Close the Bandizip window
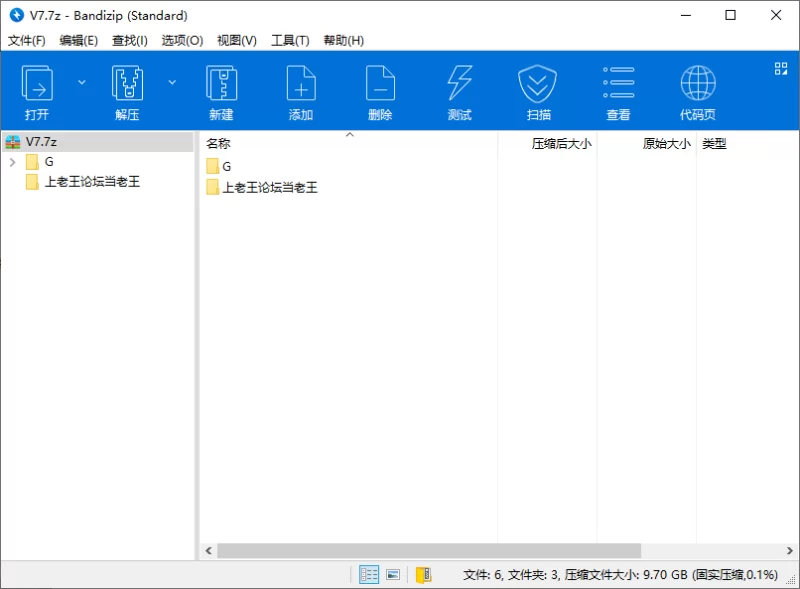 776,15
